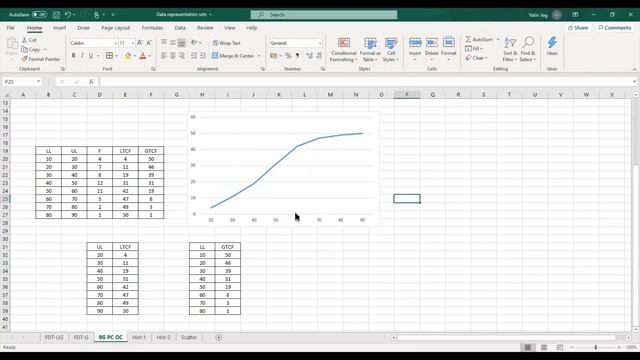Click Decrease Indent icon
The image size is (640, 360).
click(193, 56)
